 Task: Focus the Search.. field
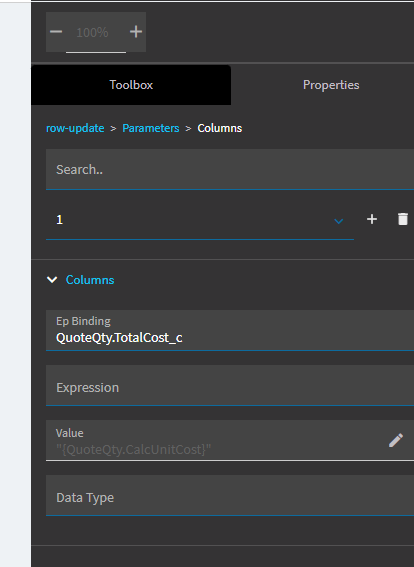[x=230, y=170]
